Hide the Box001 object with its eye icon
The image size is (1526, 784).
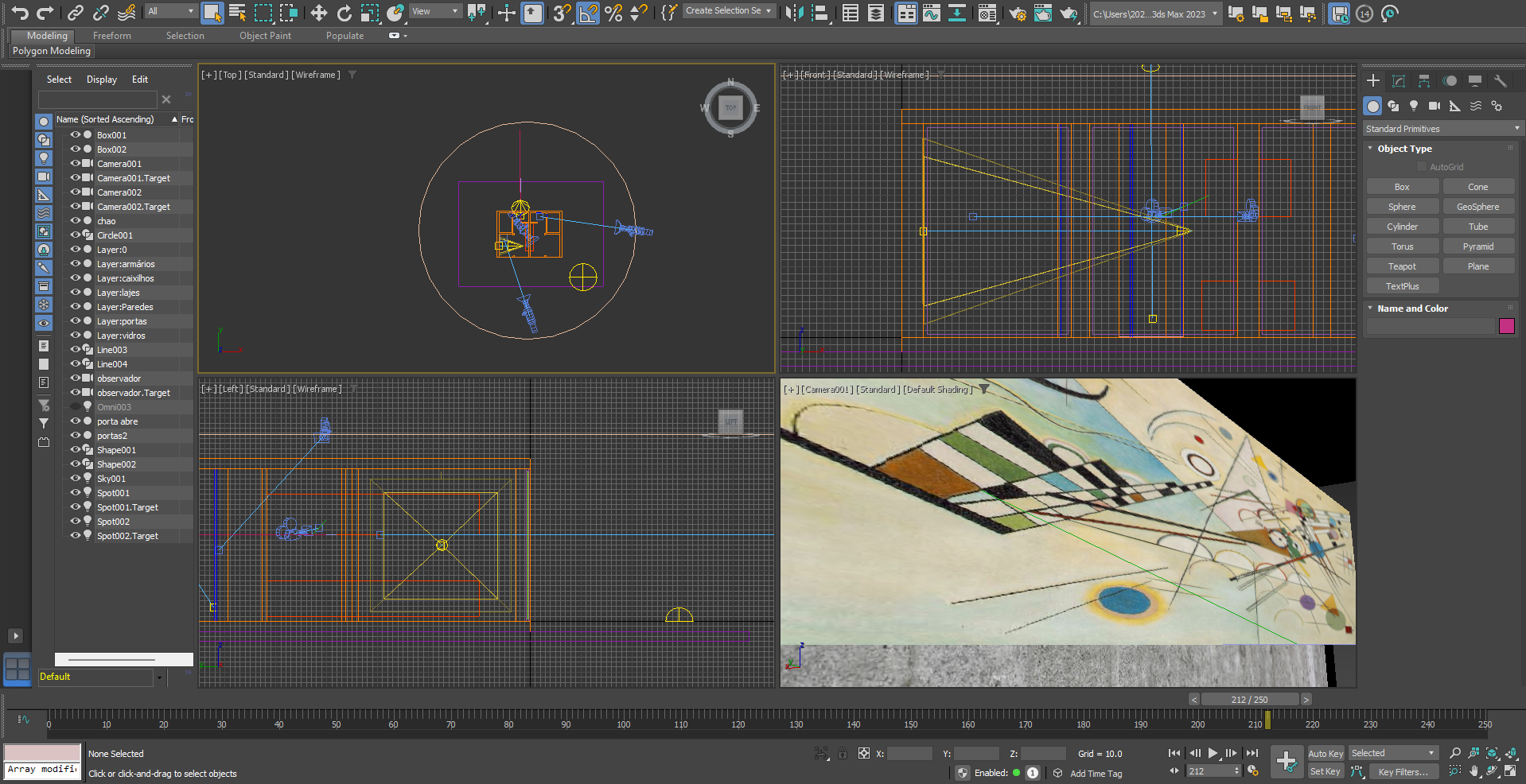point(76,135)
